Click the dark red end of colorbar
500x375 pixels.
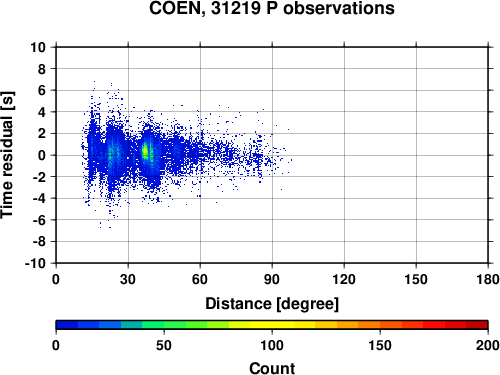pos(477,325)
